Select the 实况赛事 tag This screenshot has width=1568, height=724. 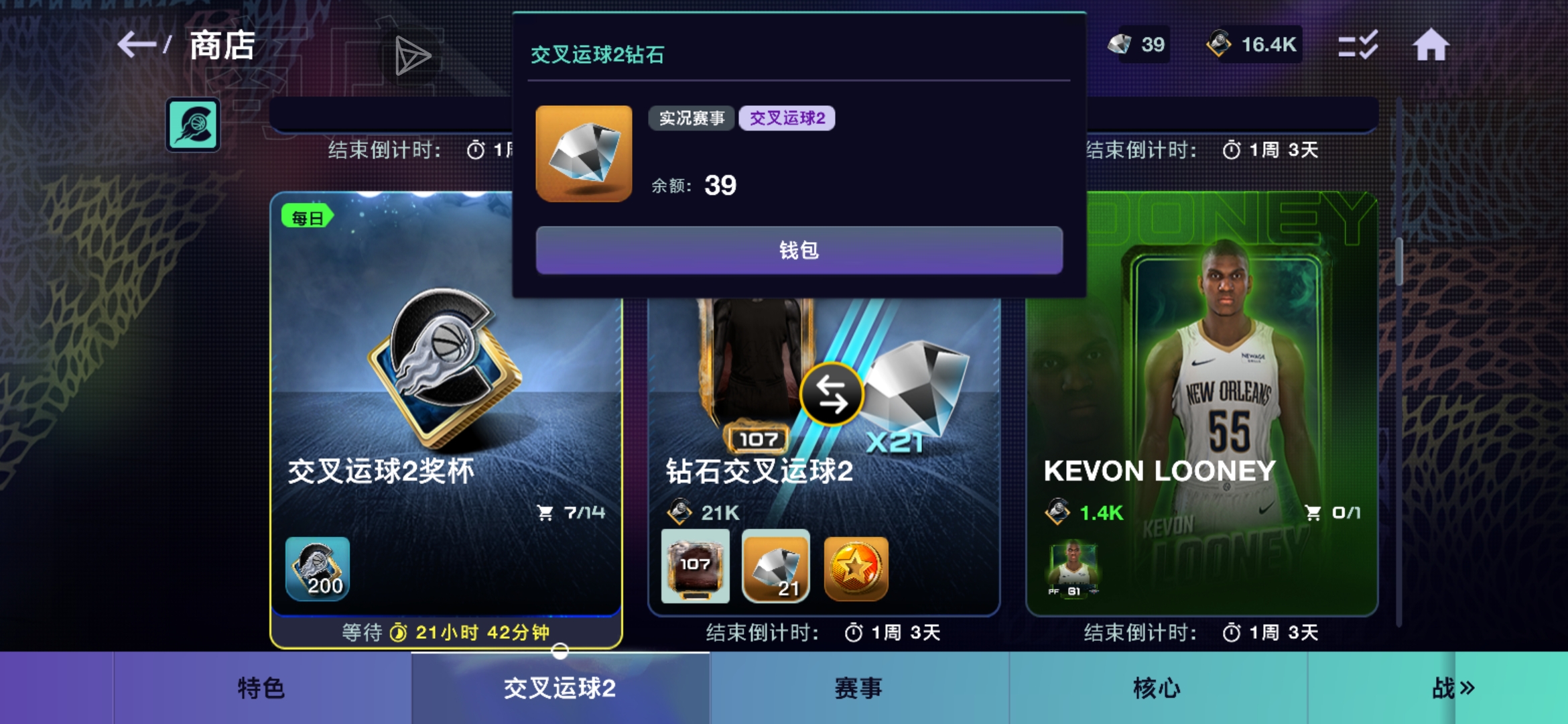pyautogui.click(x=692, y=118)
